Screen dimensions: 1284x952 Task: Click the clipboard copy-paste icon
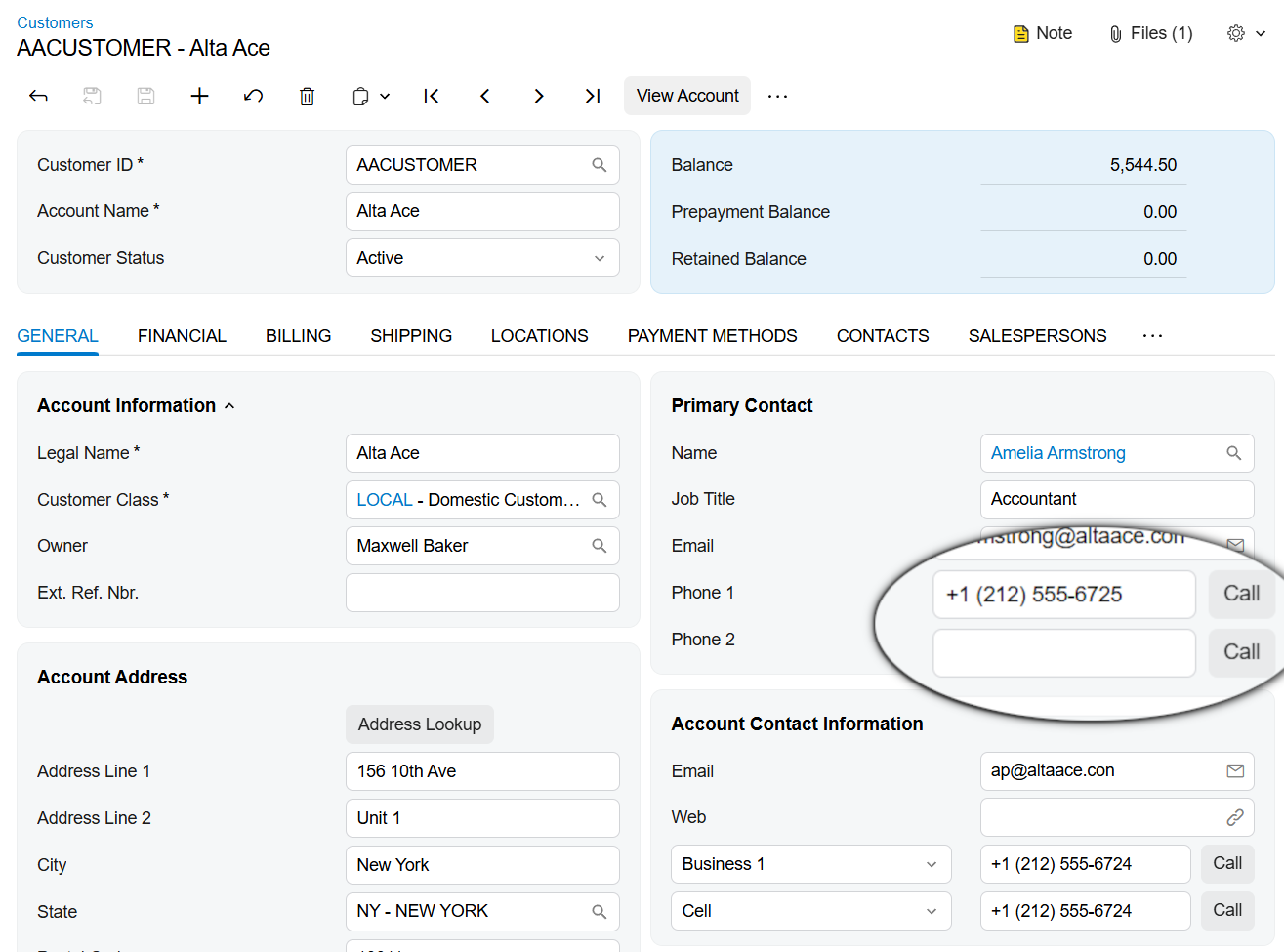(360, 96)
